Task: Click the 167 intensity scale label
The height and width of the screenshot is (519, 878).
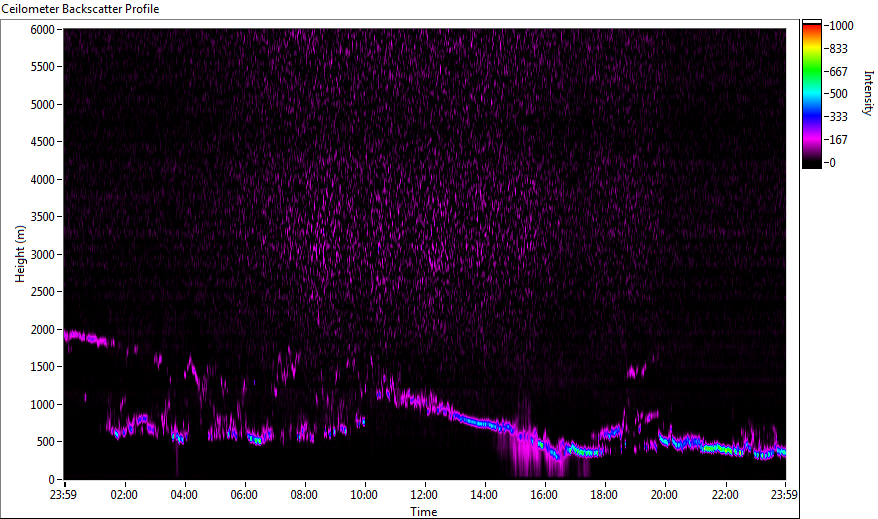Action: pyautogui.click(x=838, y=140)
